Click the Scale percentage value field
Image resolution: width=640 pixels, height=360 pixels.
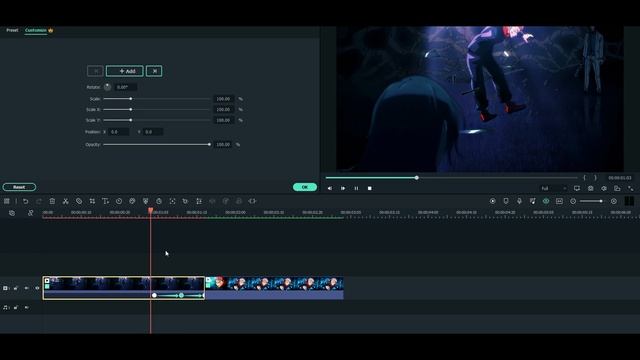pos(223,99)
